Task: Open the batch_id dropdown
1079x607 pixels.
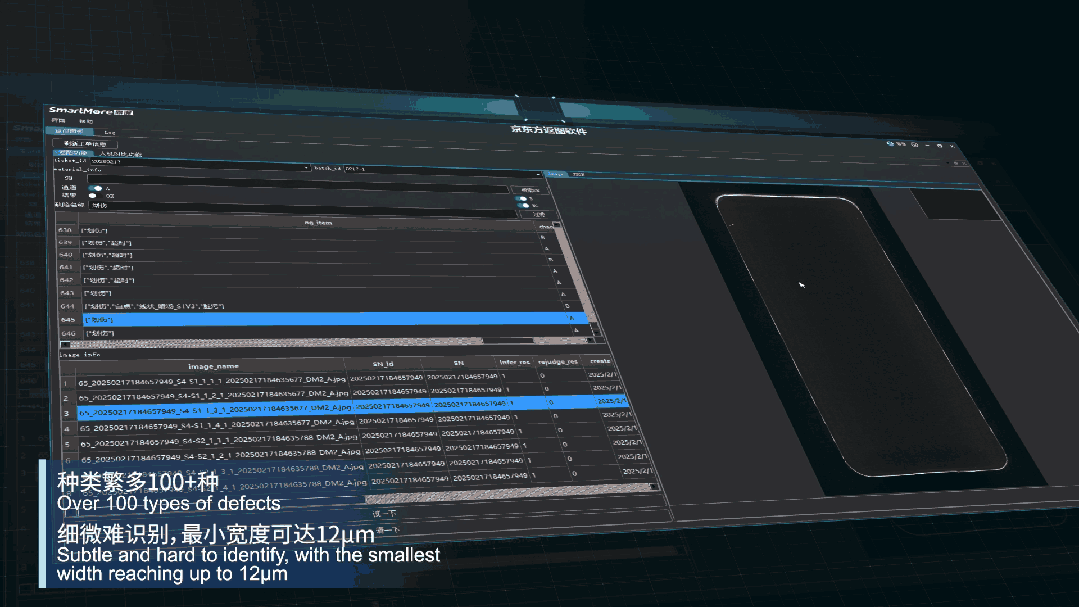Action: 538,173
